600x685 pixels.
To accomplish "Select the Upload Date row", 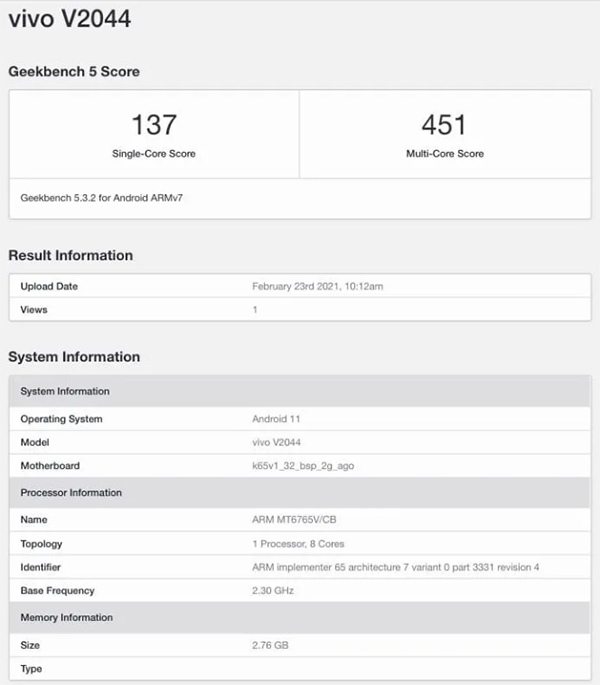I will (300, 286).
